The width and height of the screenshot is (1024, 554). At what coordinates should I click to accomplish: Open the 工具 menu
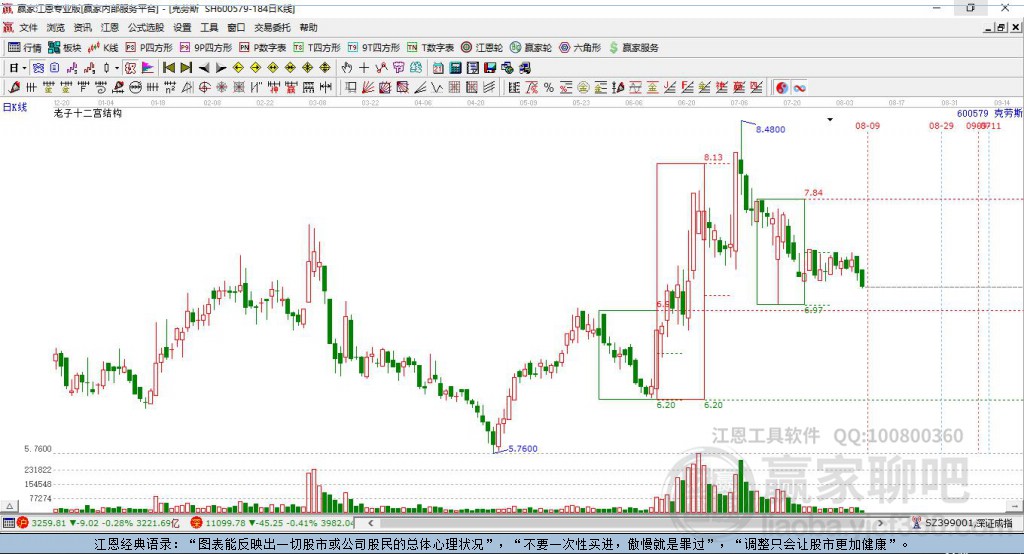point(209,27)
